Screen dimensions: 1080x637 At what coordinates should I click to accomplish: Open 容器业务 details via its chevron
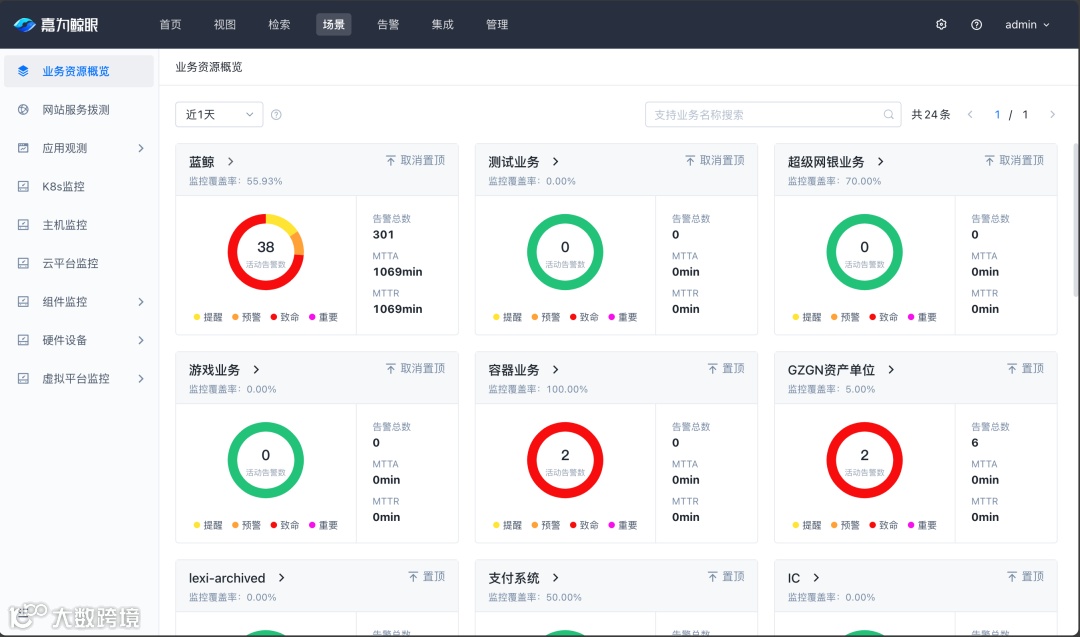pyautogui.click(x=555, y=370)
